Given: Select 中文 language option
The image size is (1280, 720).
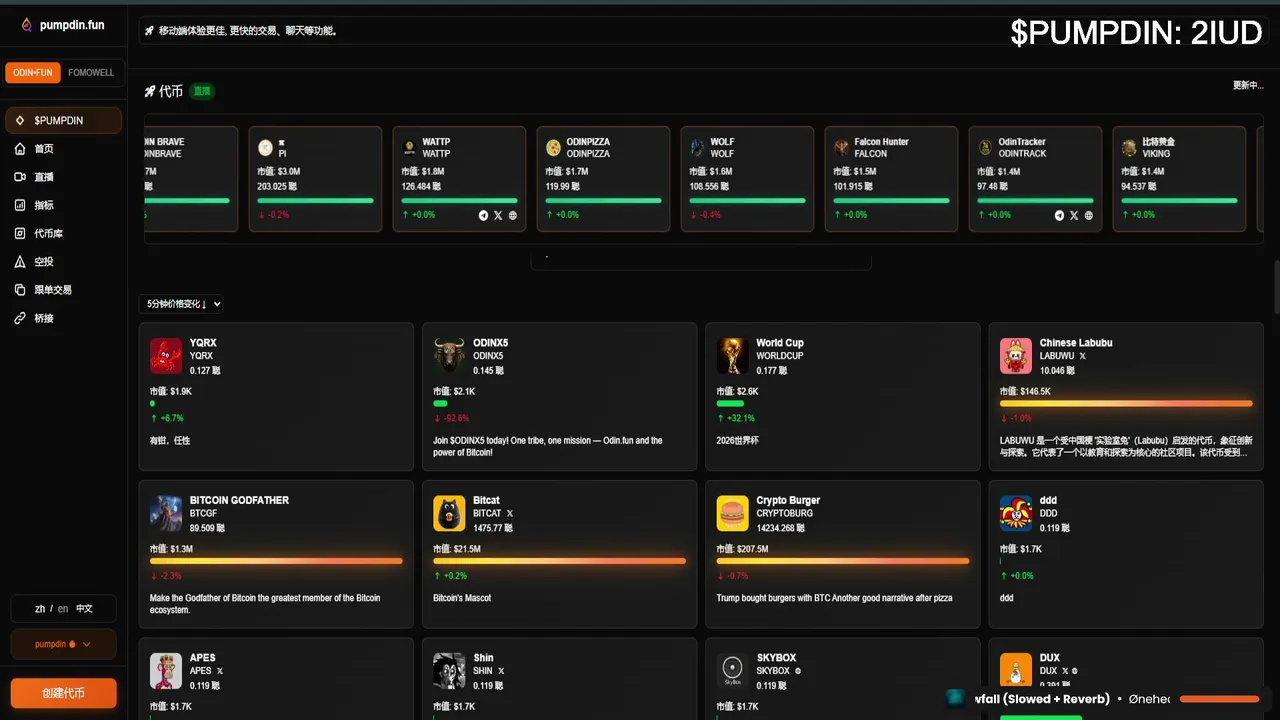Looking at the screenshot, I should coord(84,608).
